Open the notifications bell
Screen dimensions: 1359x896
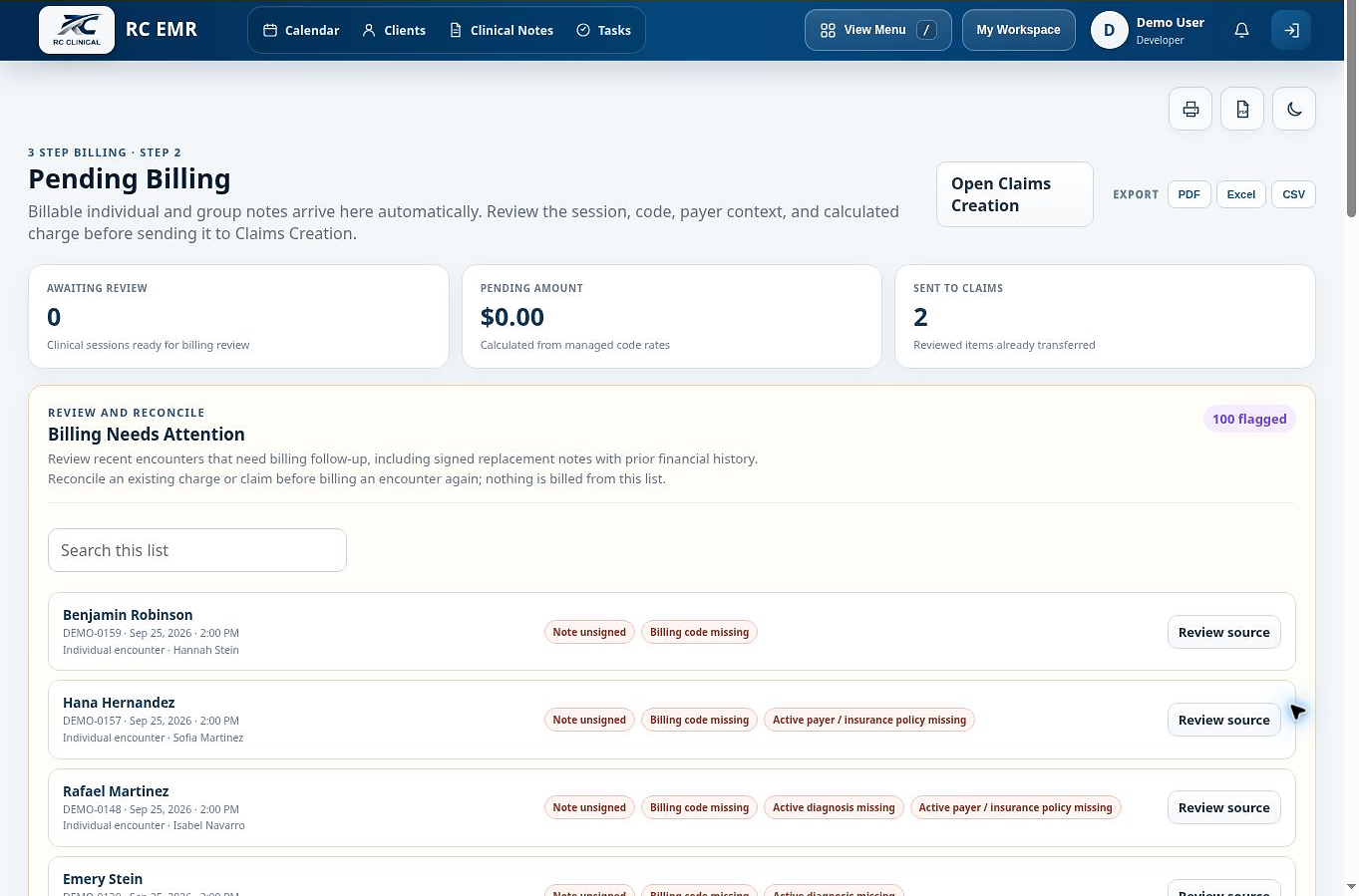tap(1241, 30)
